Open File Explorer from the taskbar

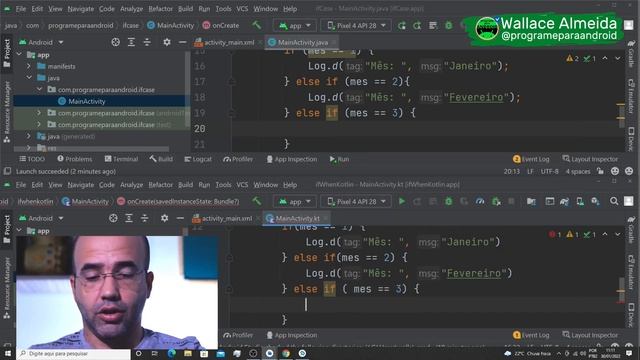click(x=188, y=353)
